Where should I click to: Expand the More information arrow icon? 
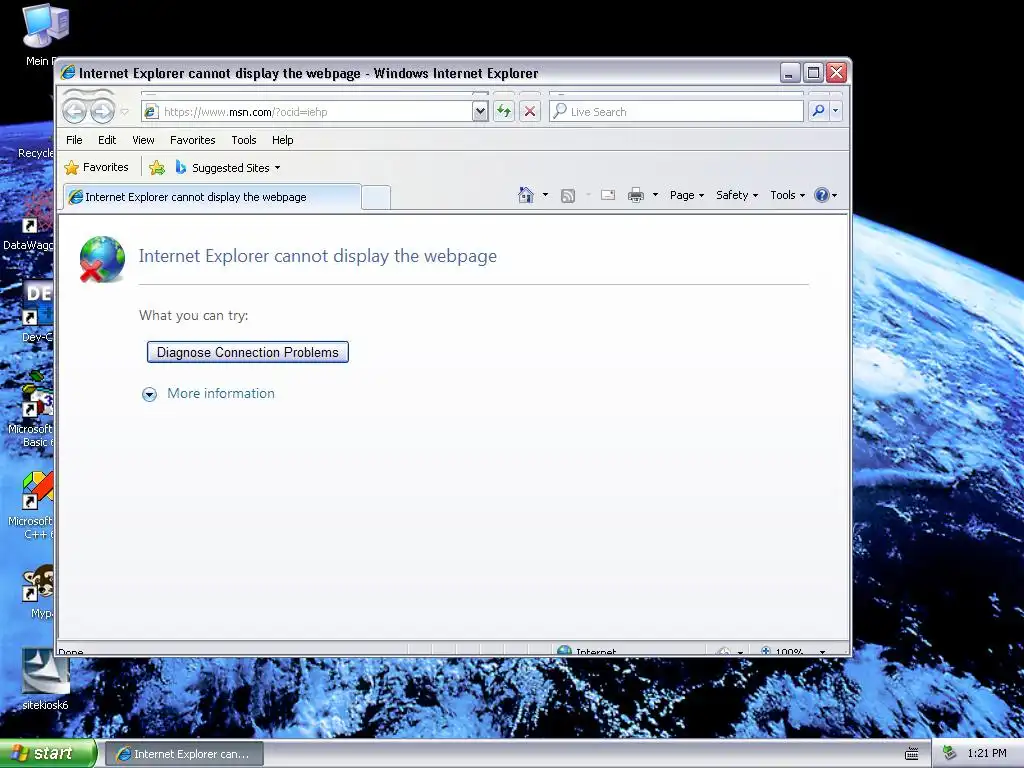(x=150, y=394)
